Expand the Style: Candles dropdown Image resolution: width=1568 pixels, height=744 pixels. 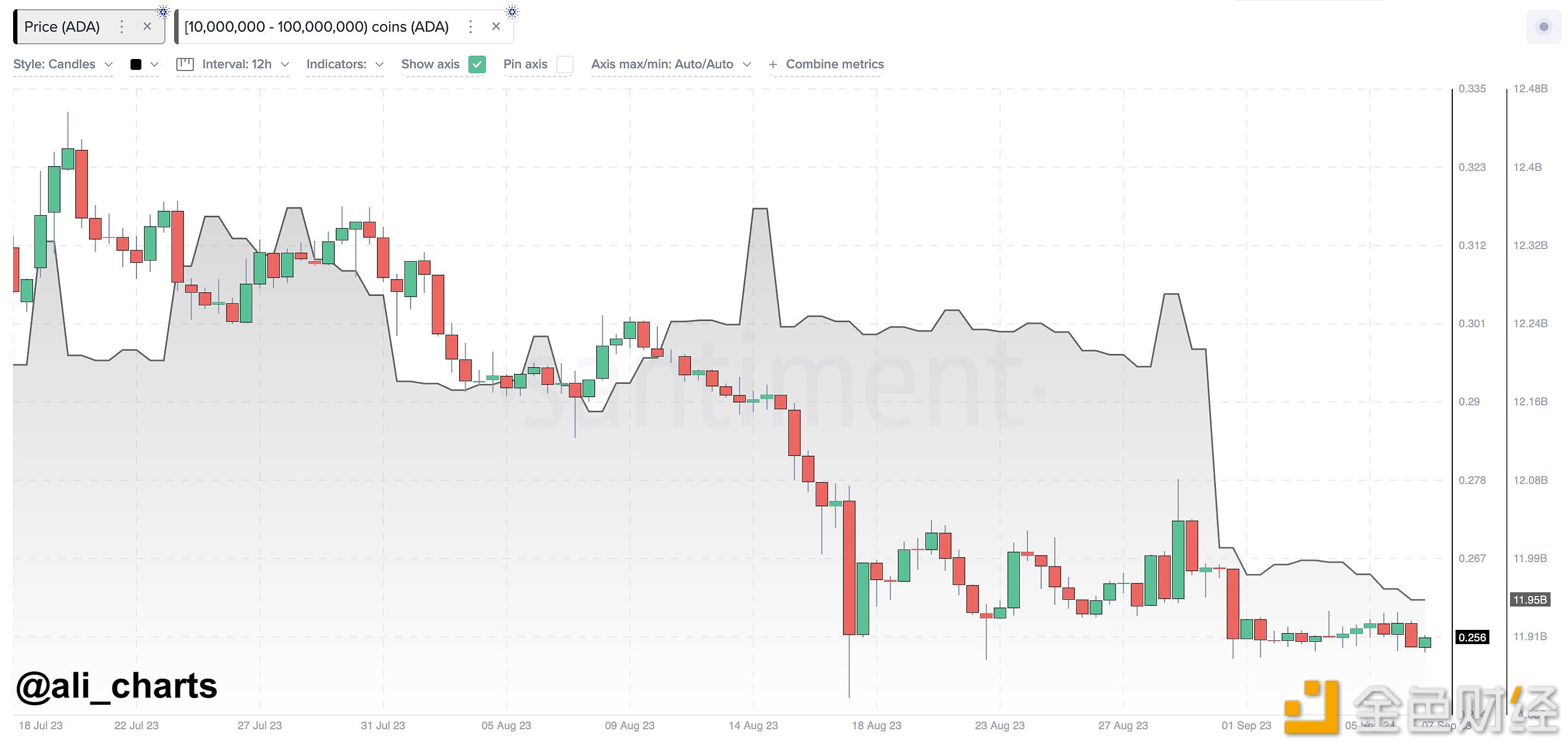(x=63, y=64)
